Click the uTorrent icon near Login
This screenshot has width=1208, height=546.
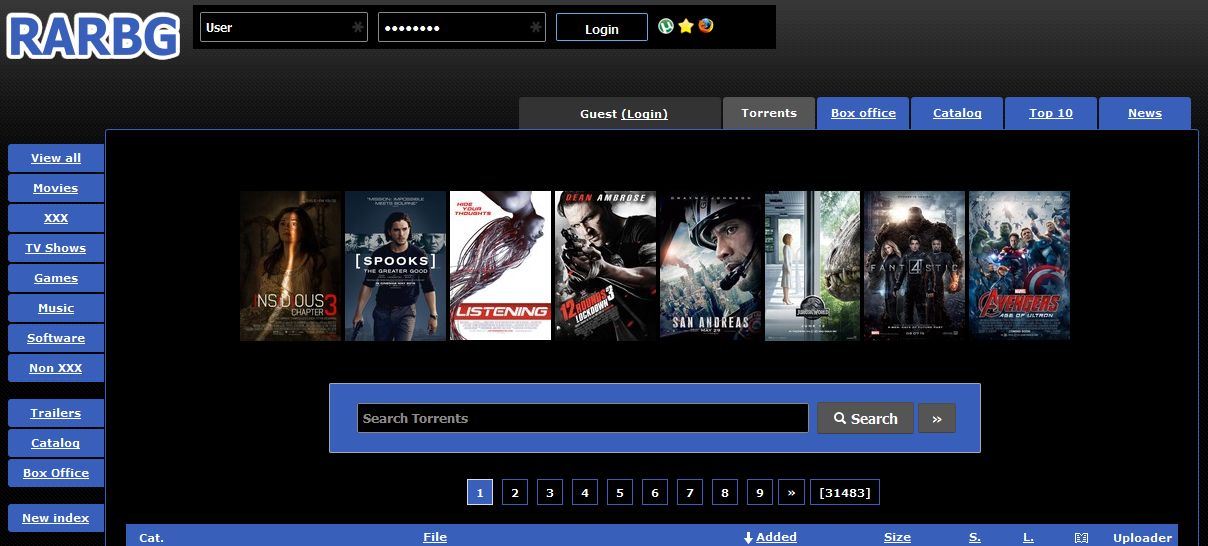click(666, 27)
